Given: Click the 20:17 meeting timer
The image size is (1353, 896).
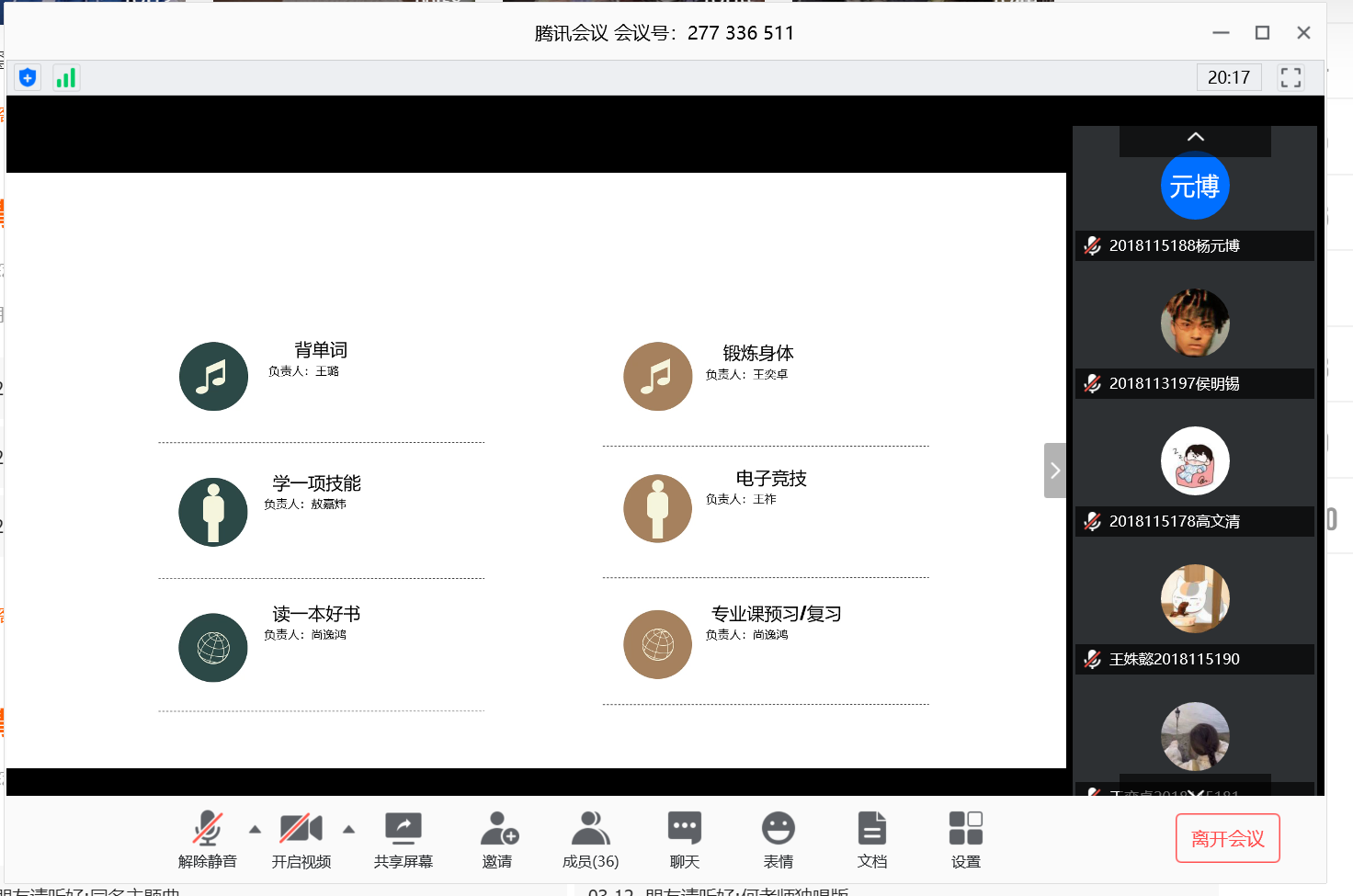Looking at the screenshot, I should 1228,78.
